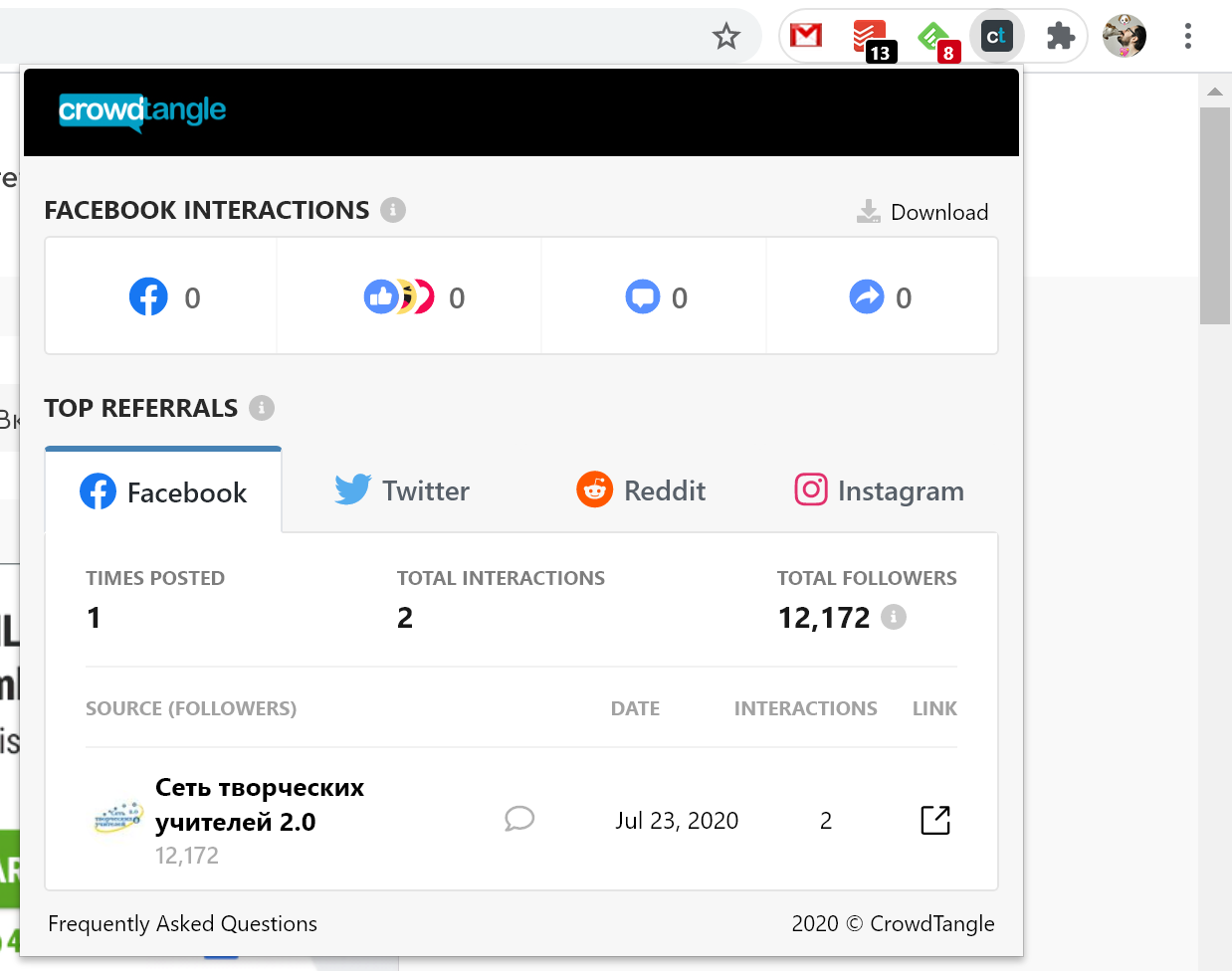Click info icon next to Facebook Interactions
The width and height of the screenshot is (1232, 971).
coord(393,210)
